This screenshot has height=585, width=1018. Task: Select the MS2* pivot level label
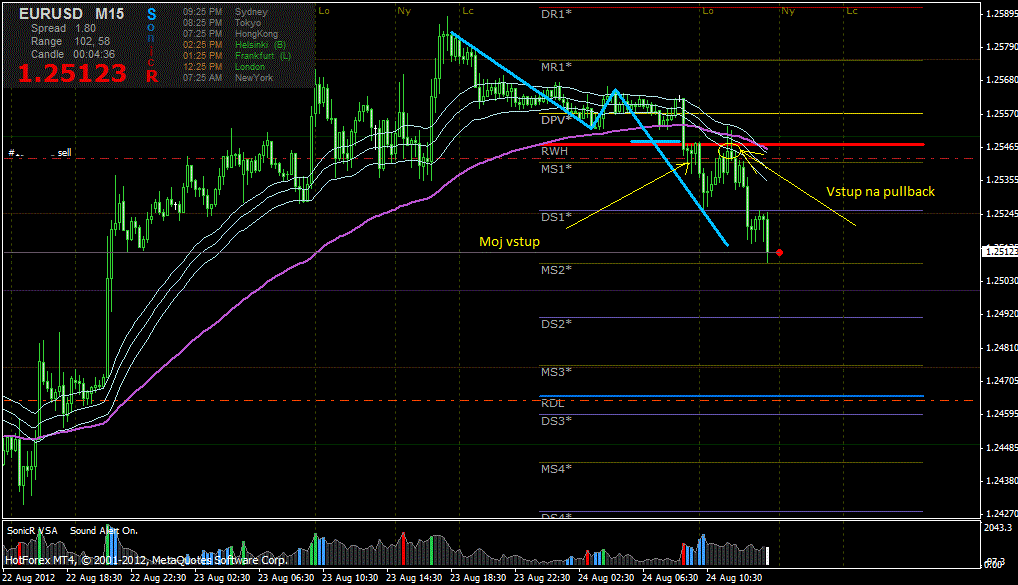(556, 270)
